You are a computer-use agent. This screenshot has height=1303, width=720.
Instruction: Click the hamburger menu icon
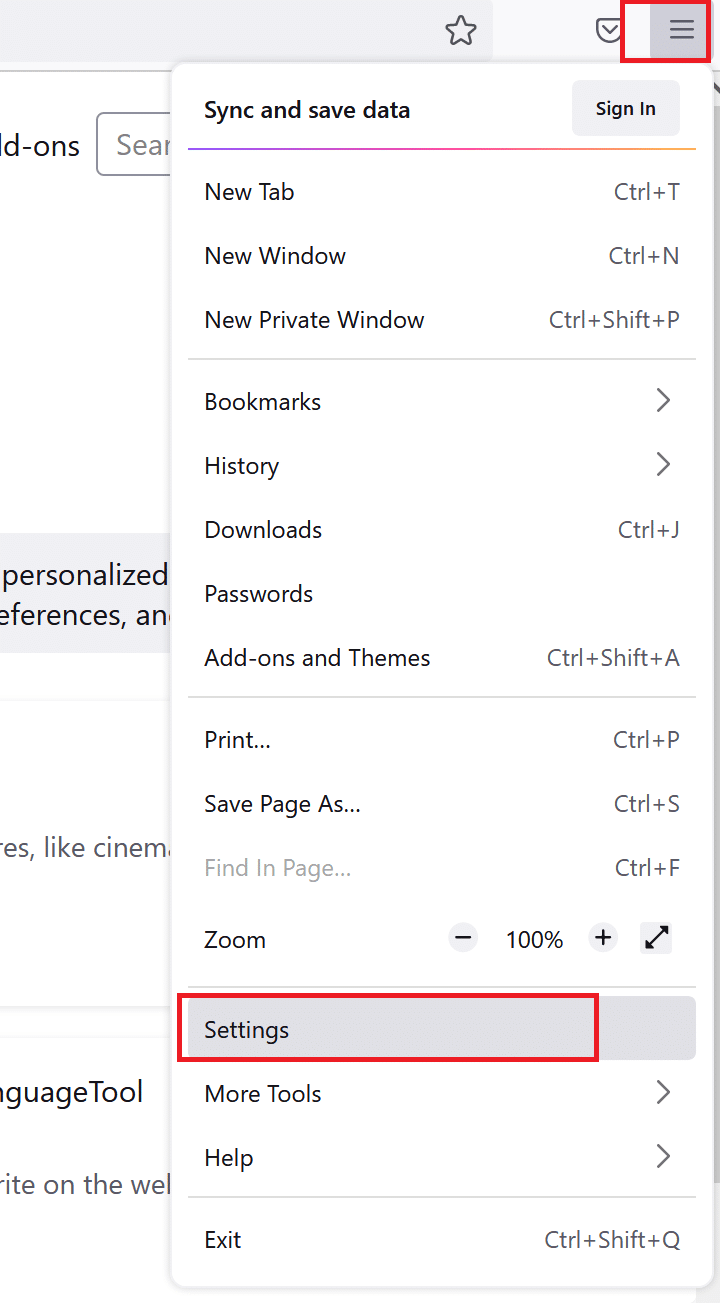tap(680, 31)
